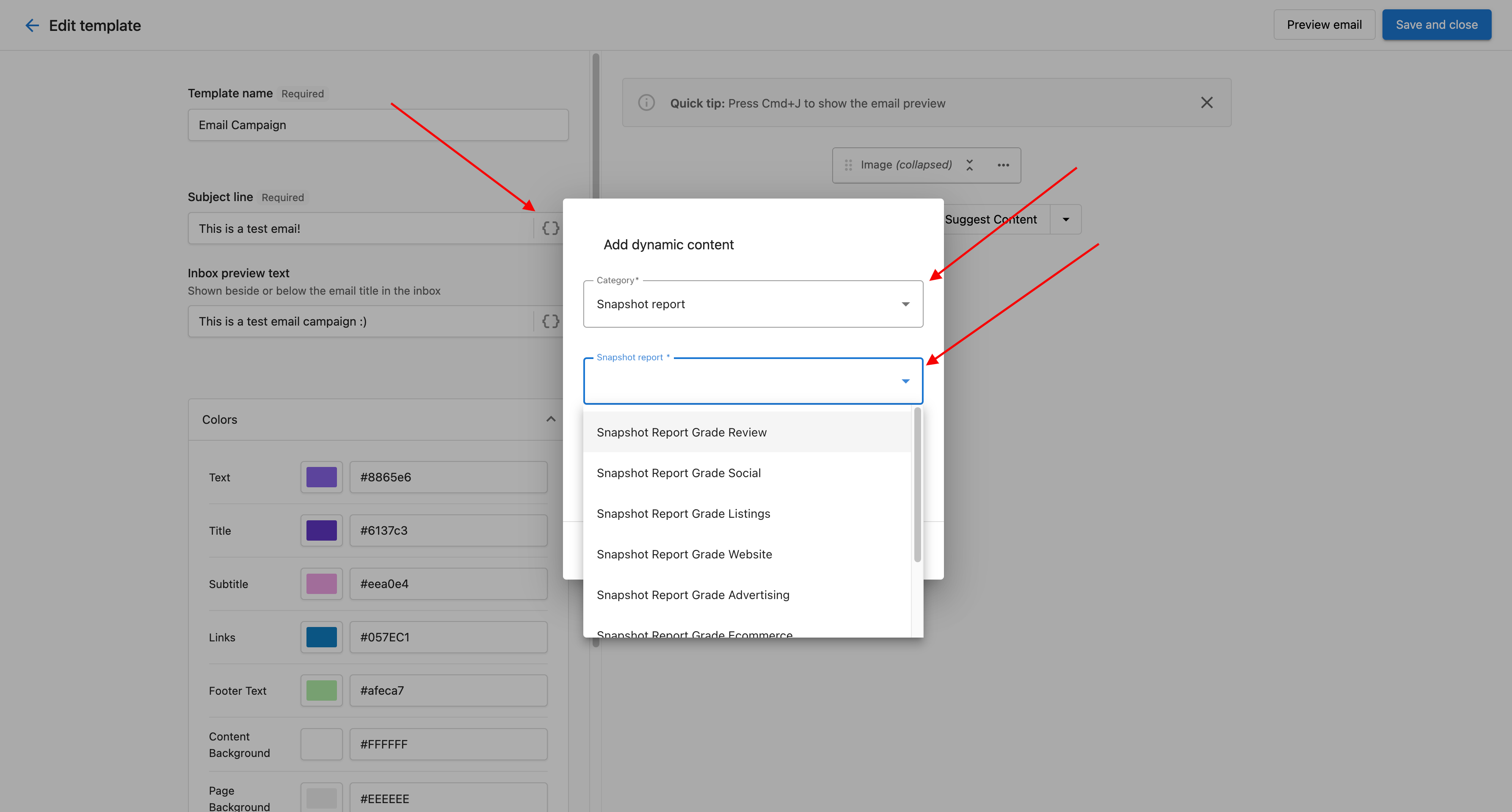Viewport: 1512px width, 812px height.
Task: Click Save and close
Action: coord(1437,24)
